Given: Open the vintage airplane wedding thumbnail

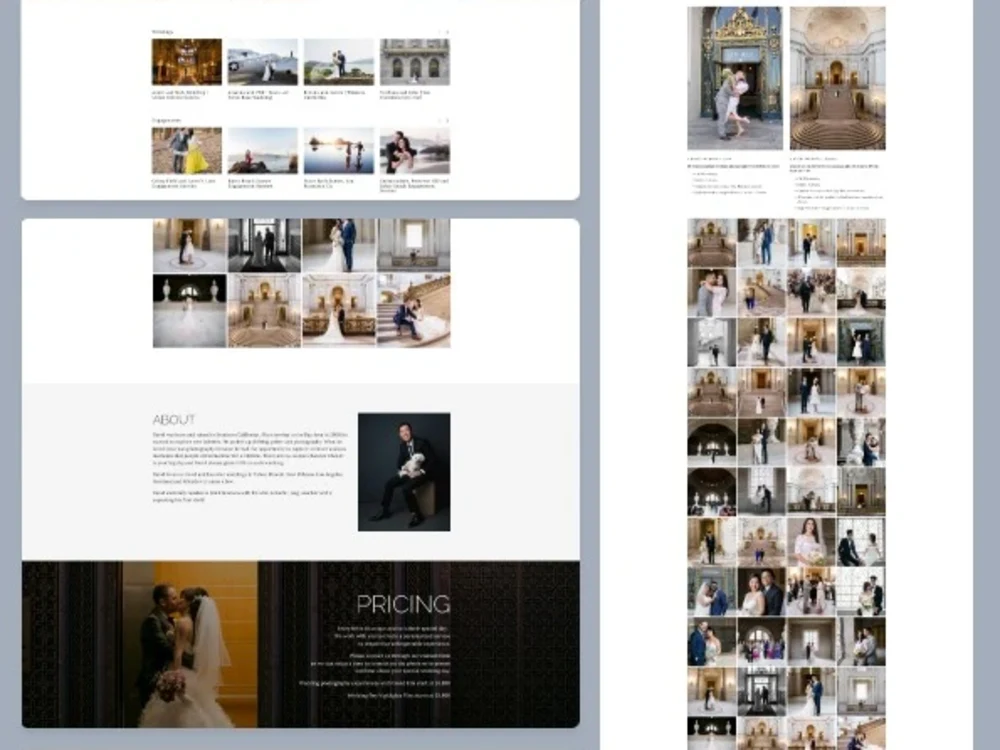Looking at the screenshot, I should [263, 62].
